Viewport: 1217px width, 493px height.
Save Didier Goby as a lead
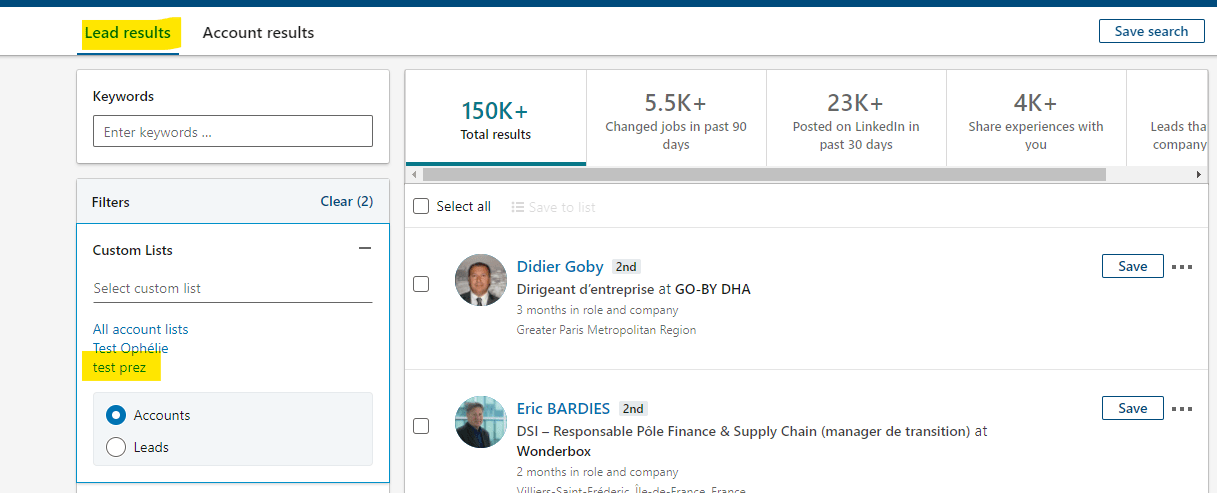[1132, 266]
